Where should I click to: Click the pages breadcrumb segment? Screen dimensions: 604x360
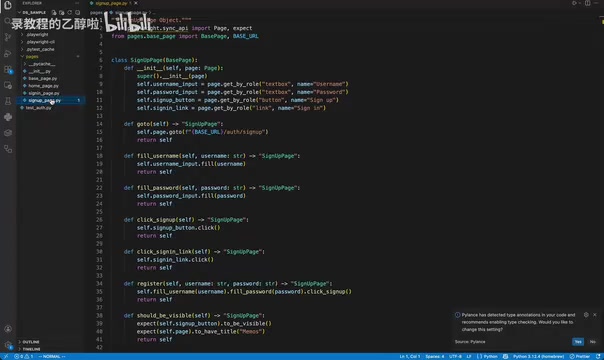point(96,12)
